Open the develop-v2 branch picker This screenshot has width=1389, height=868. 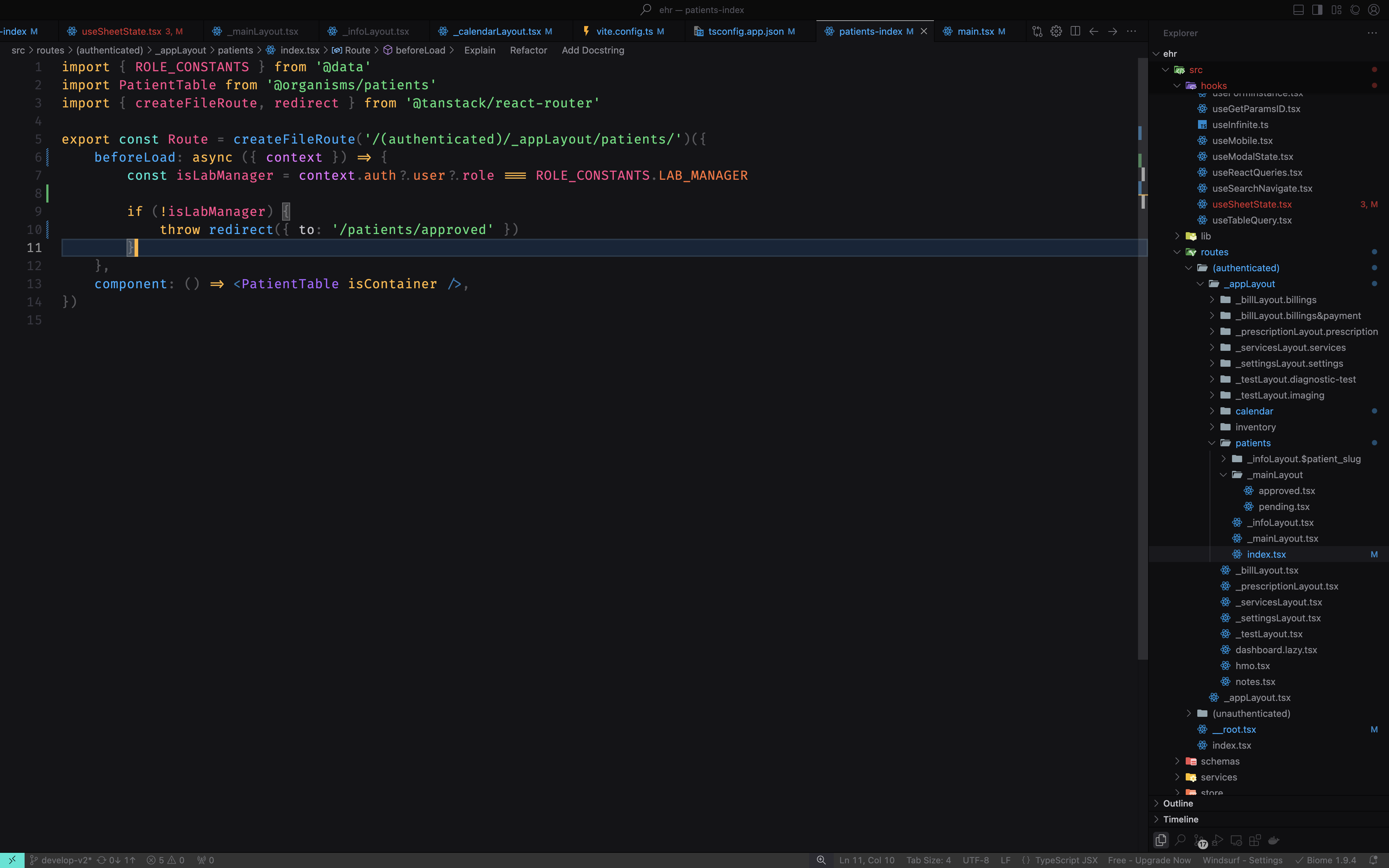(x=61, y=860)
